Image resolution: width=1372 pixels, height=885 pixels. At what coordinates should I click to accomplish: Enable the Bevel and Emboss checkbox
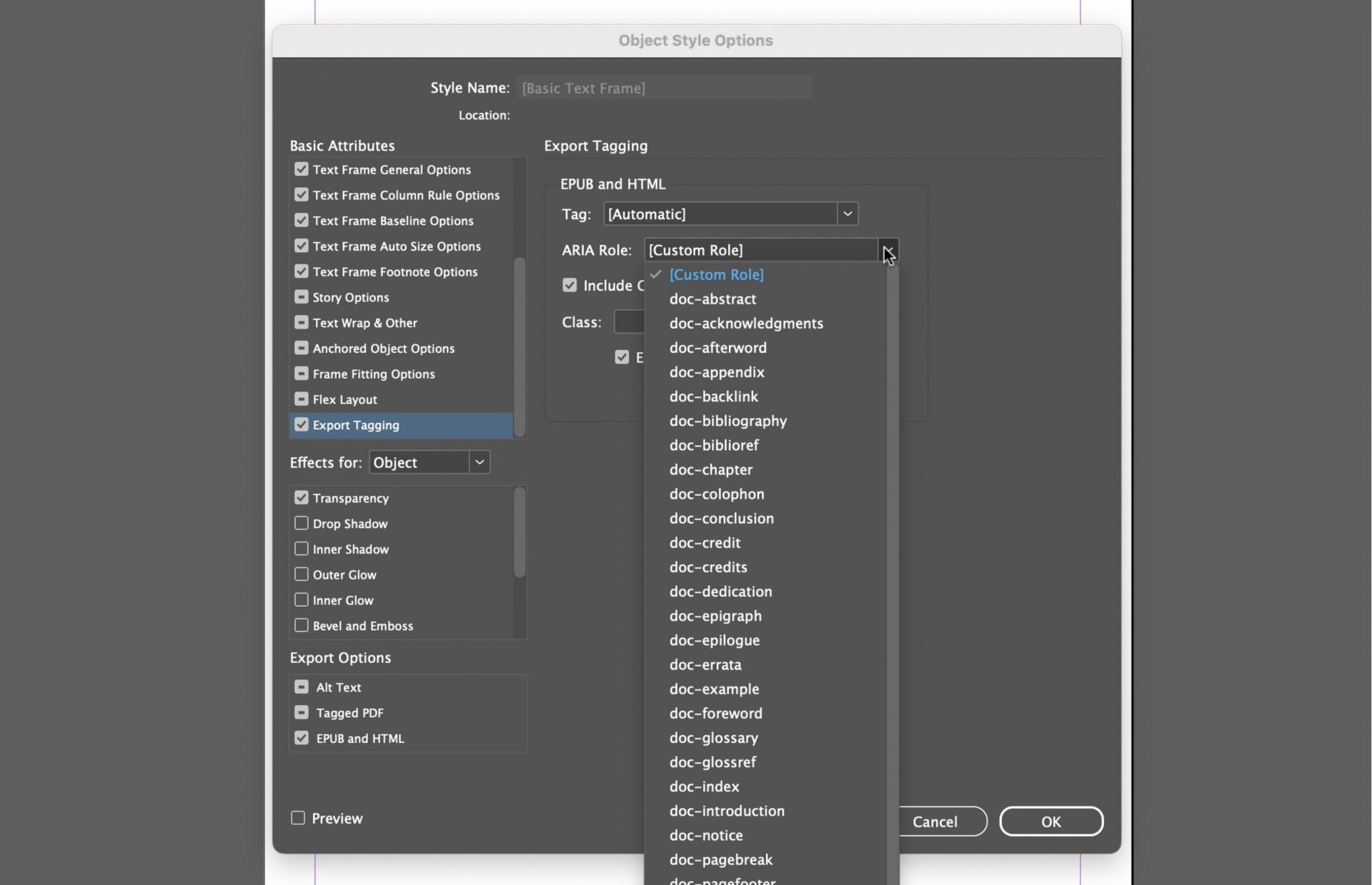[302, 626]
